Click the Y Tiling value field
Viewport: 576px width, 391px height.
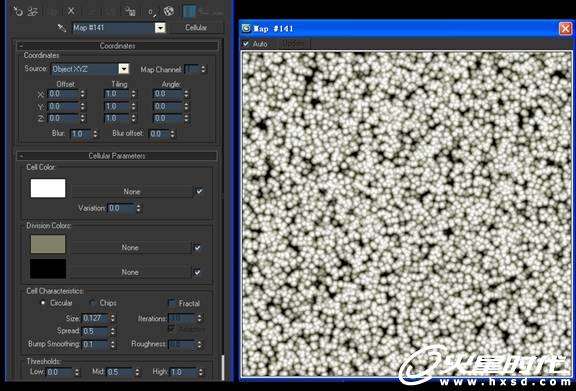point(117,107)
